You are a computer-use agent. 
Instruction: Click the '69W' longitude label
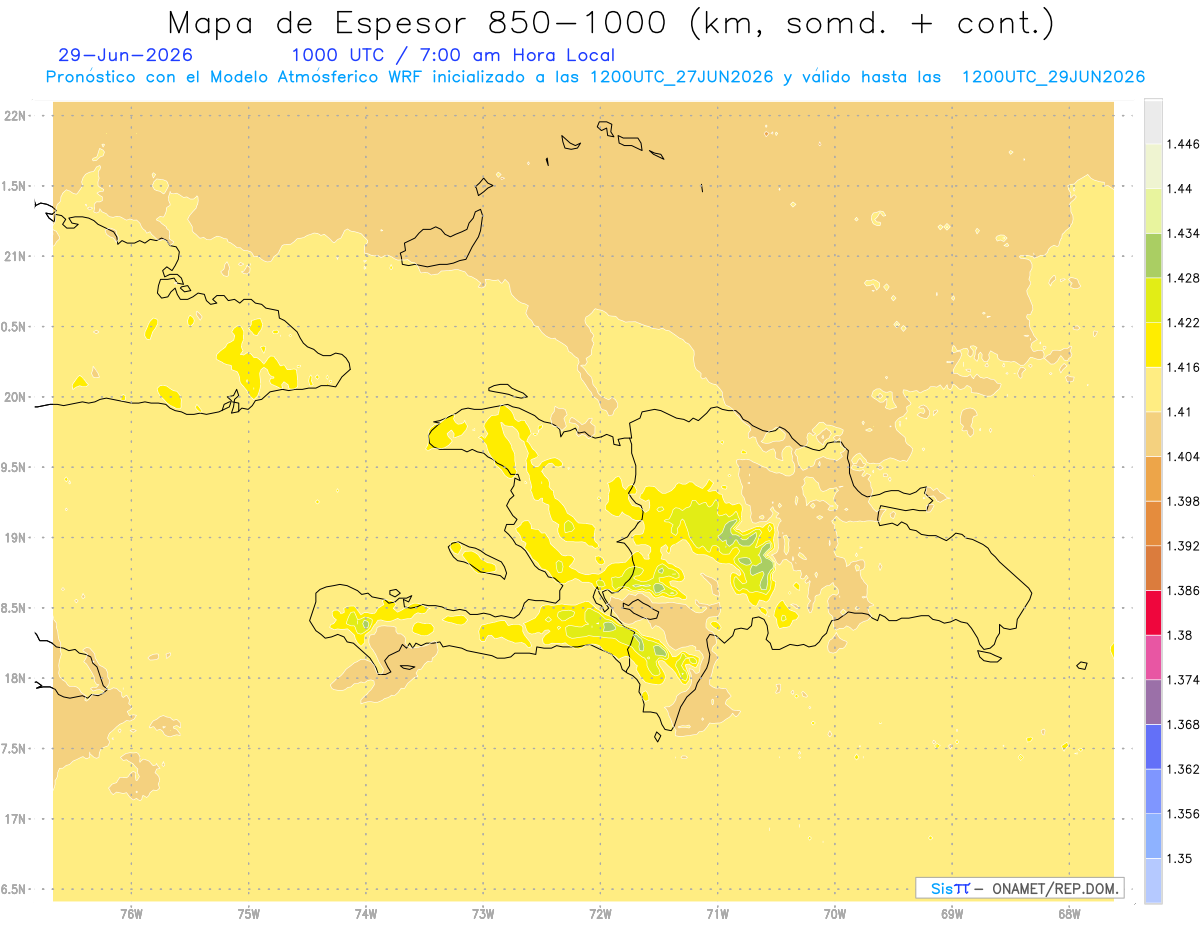click(952, 914)
